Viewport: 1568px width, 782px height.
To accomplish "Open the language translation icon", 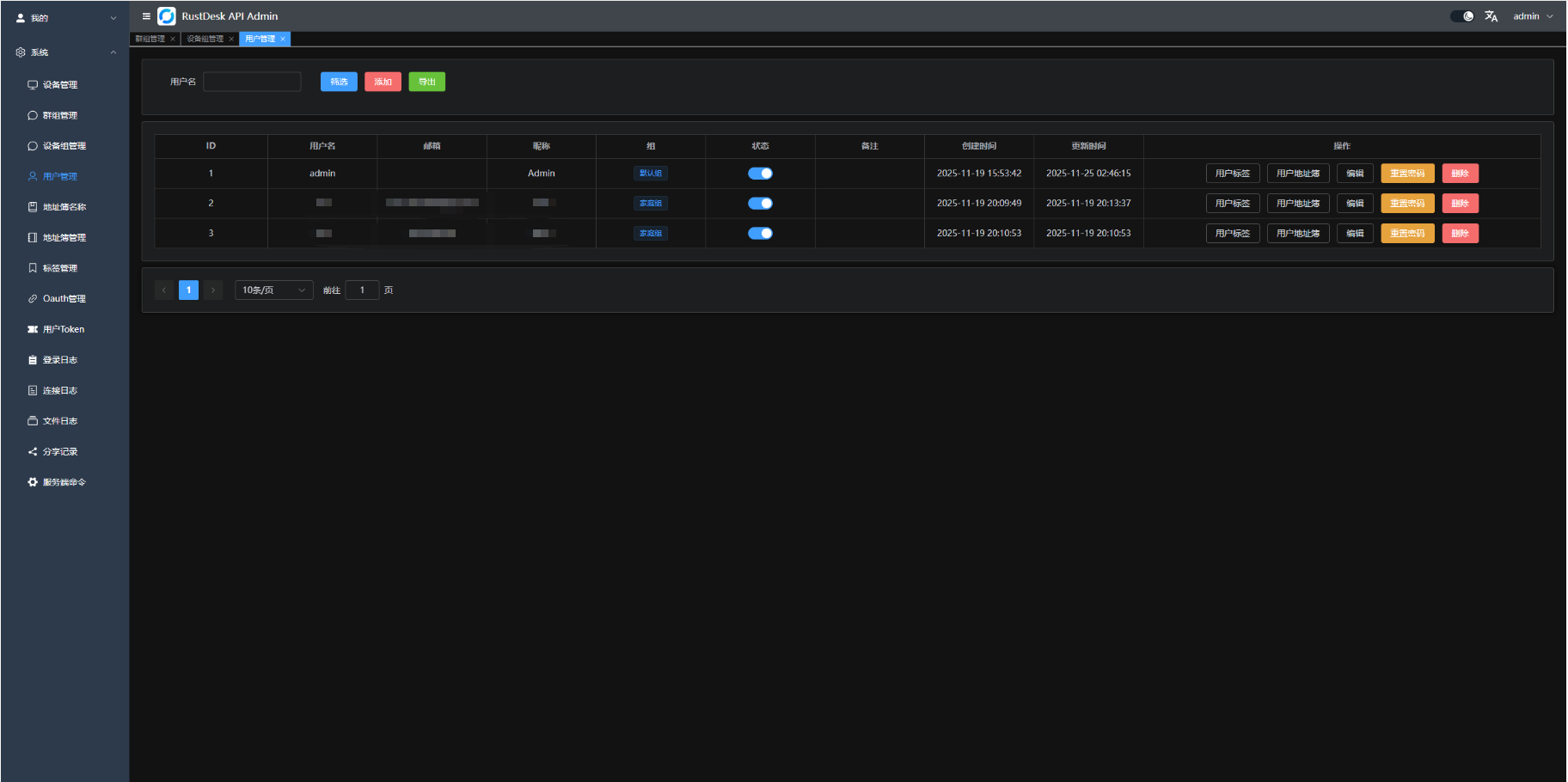I will [1491, 16].
